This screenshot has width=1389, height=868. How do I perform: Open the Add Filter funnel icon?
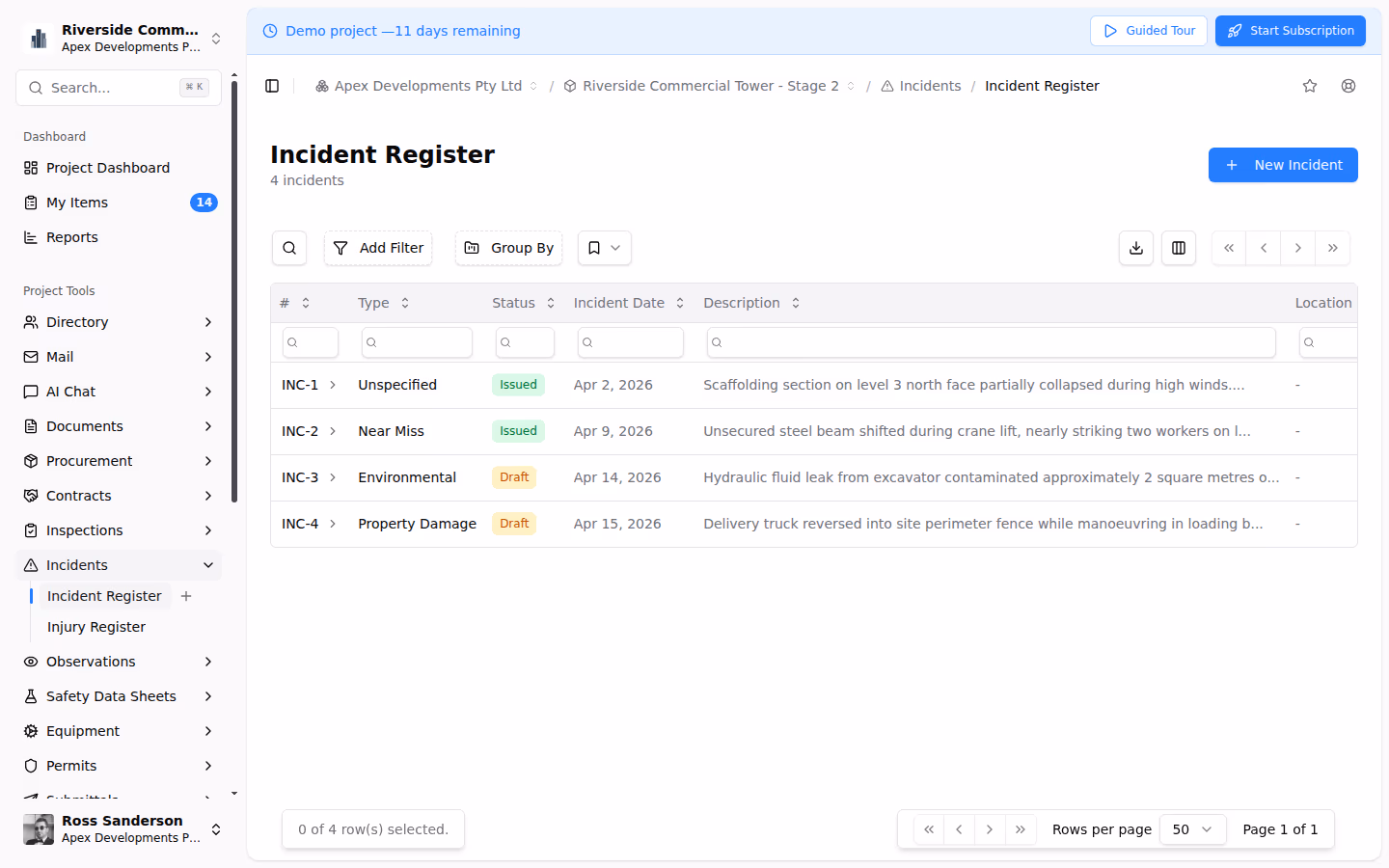point(378,248)
